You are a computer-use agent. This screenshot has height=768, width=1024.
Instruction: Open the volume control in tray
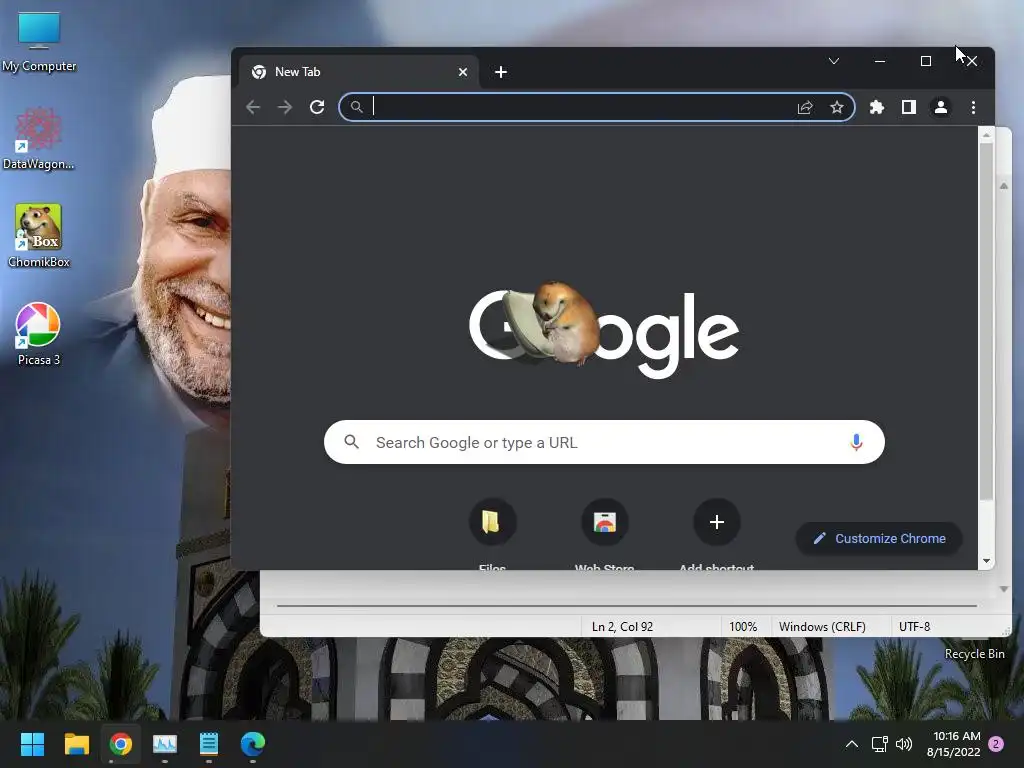click(x=904, y=744)
